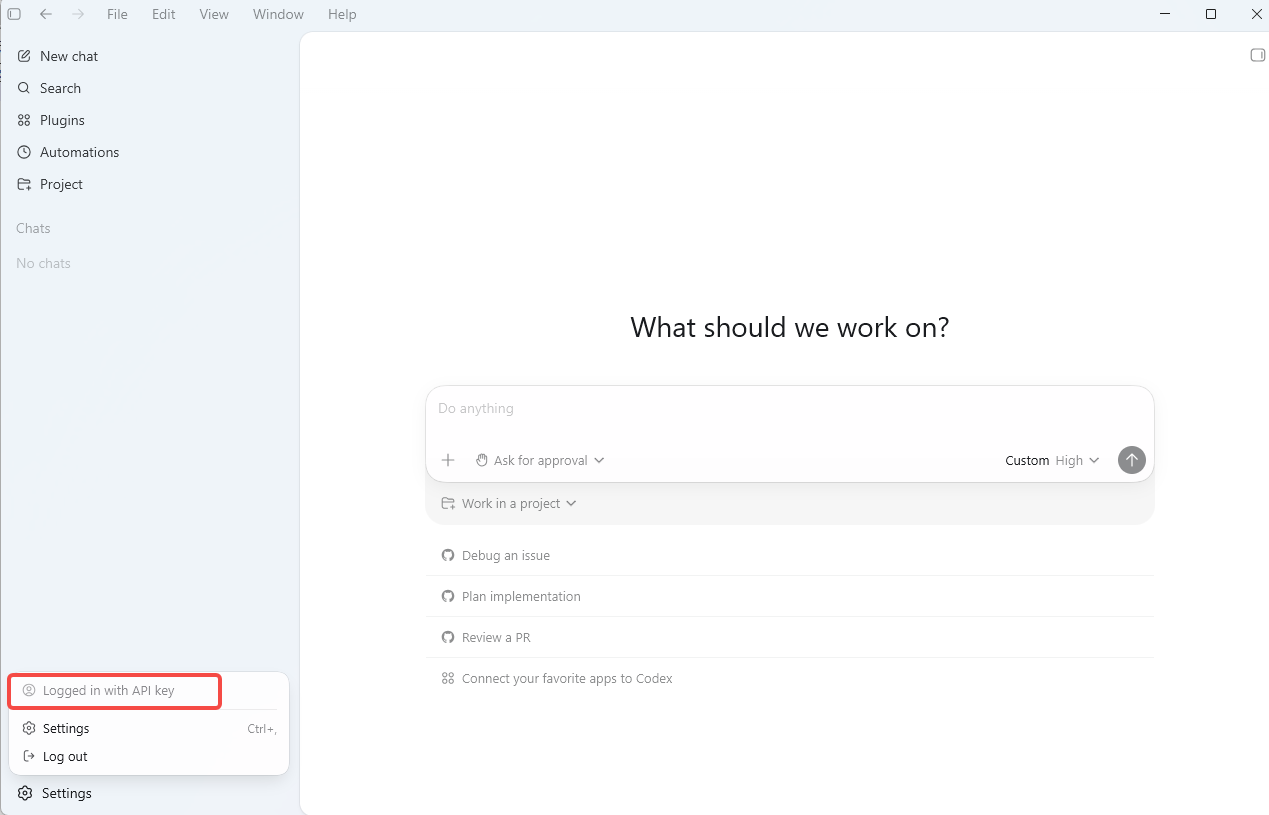The height and width of the screenshot is (815, 1269).
Task: Click apps icon beside Connect your favorite apps
Action: [x=448, y=678]
